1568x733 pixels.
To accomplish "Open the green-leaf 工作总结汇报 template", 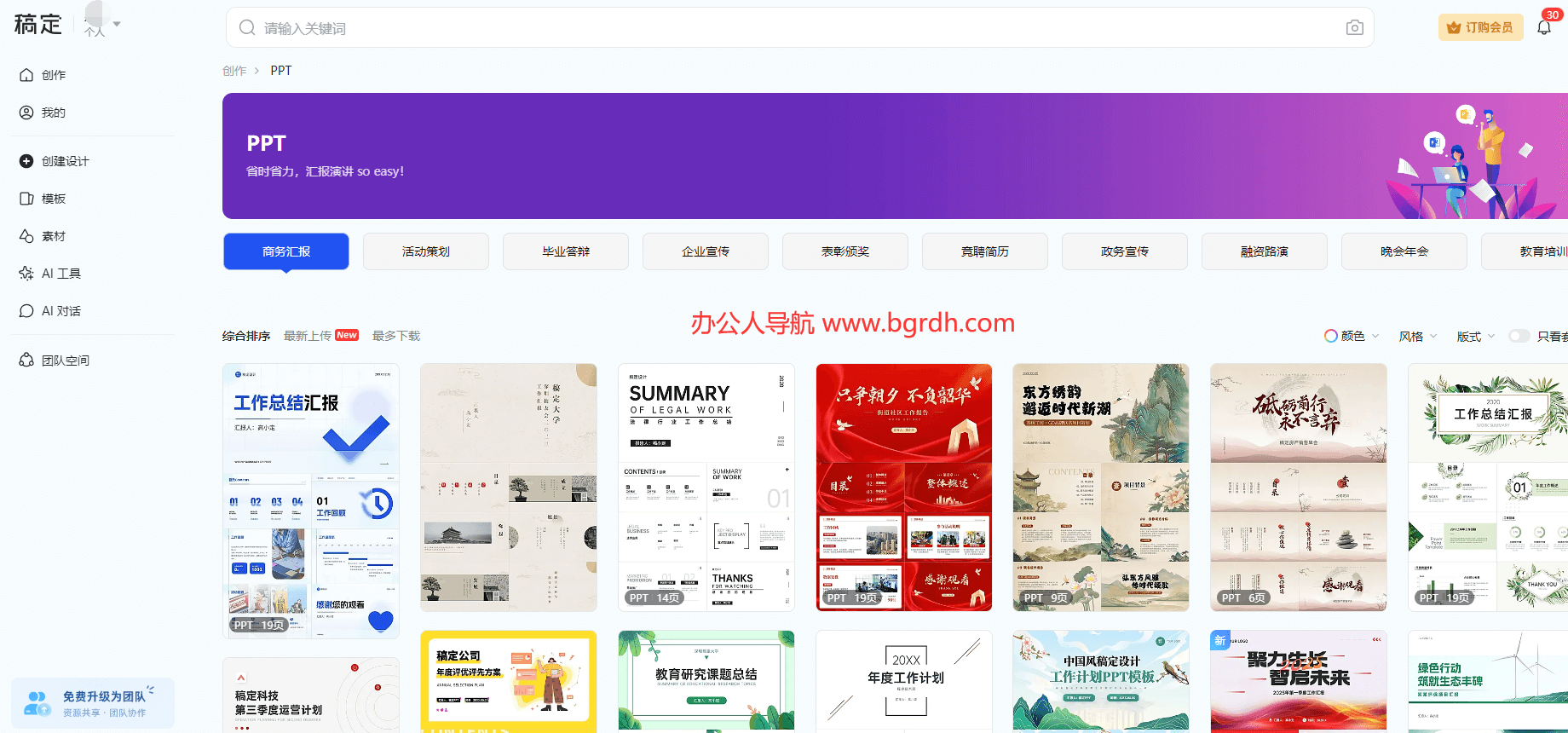I will click(x=1488, y=488).
